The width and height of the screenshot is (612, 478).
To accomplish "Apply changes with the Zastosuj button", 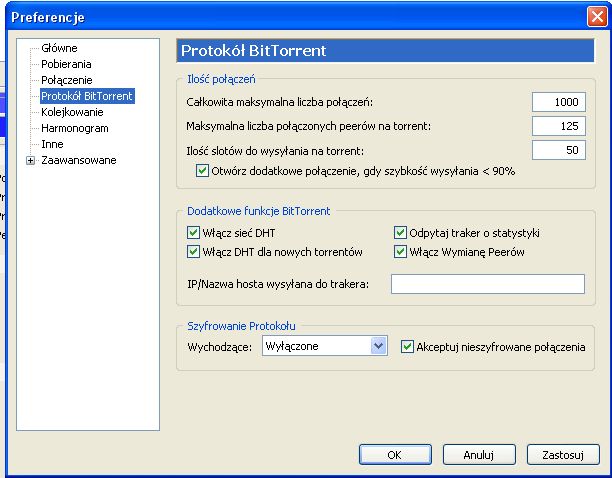I will tap(563, 455).
